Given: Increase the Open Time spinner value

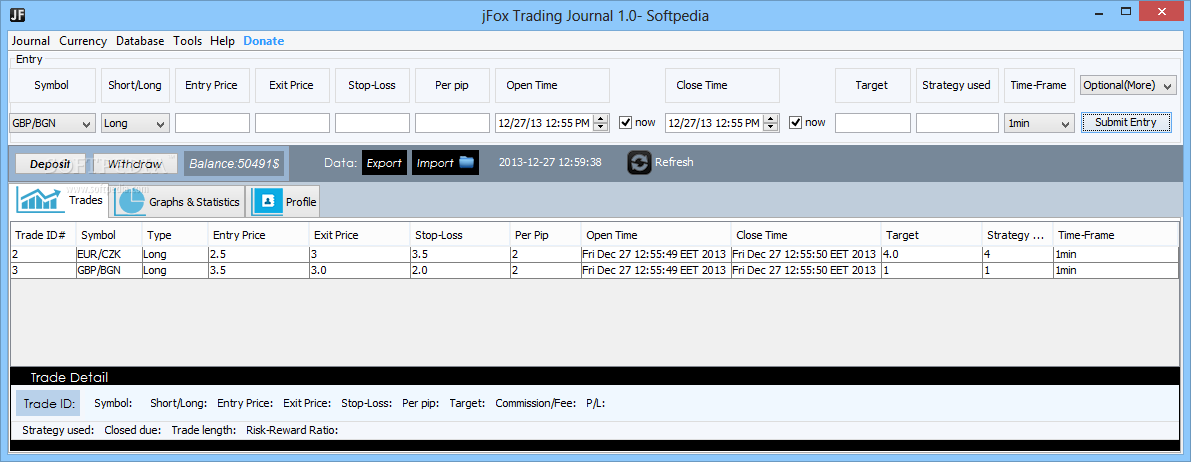Looking at the screenshot, I should pos(602,119).
